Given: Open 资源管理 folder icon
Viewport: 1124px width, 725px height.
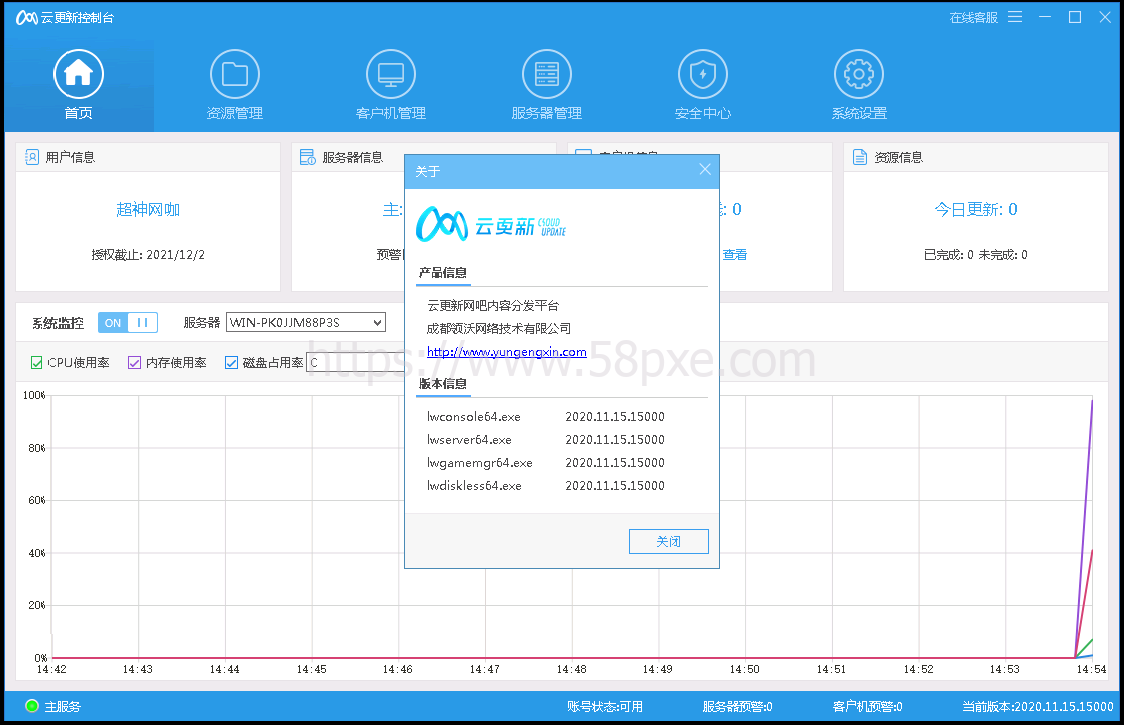Looking at the screenshot, I should (234, 74).
